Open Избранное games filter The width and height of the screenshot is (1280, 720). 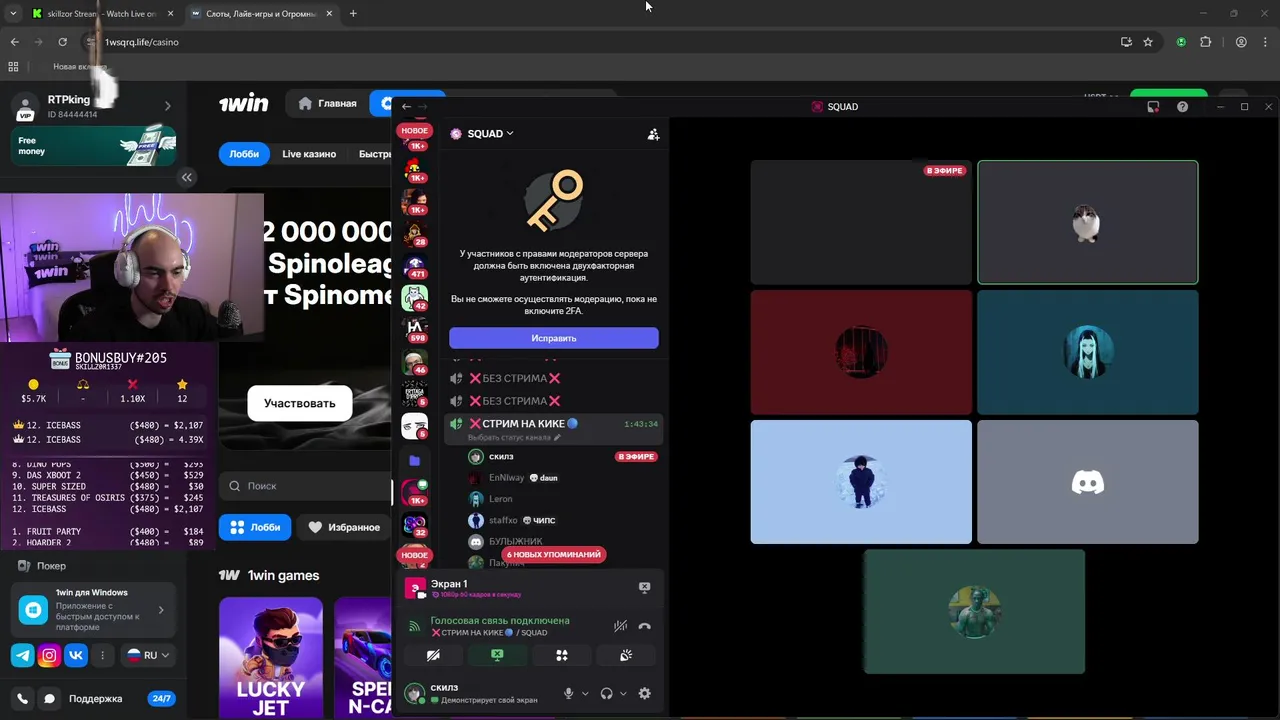(344, 527)
